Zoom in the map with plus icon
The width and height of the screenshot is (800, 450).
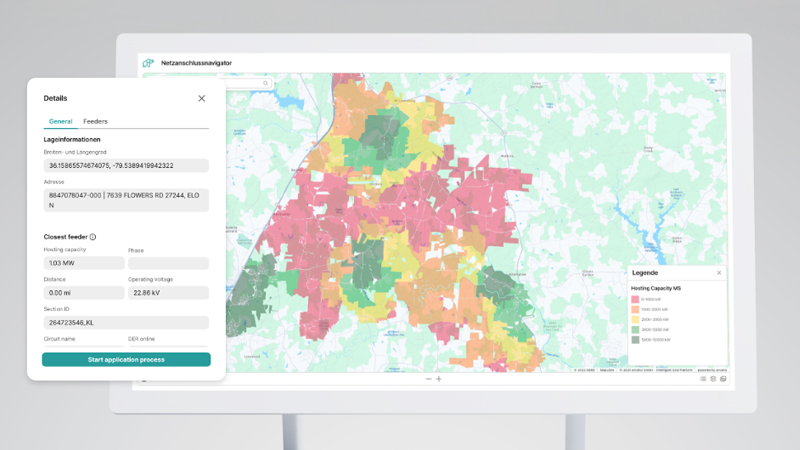[x=439, y=379]
